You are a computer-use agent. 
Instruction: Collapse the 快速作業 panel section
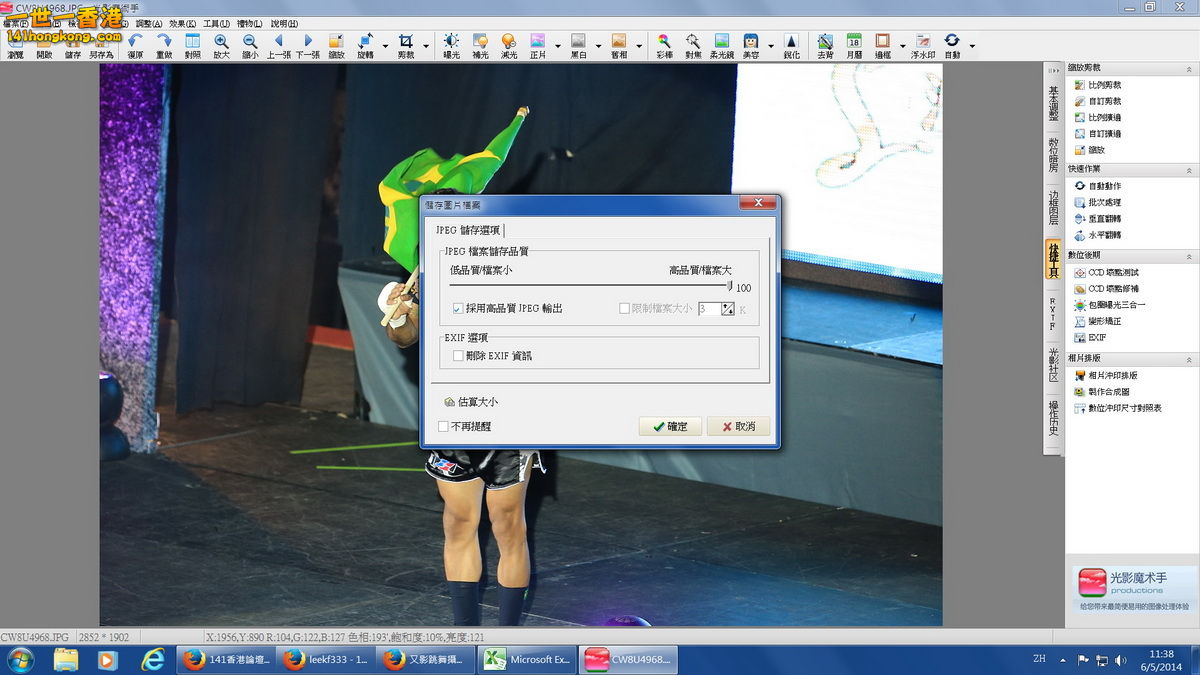[x=1189, y=169]
